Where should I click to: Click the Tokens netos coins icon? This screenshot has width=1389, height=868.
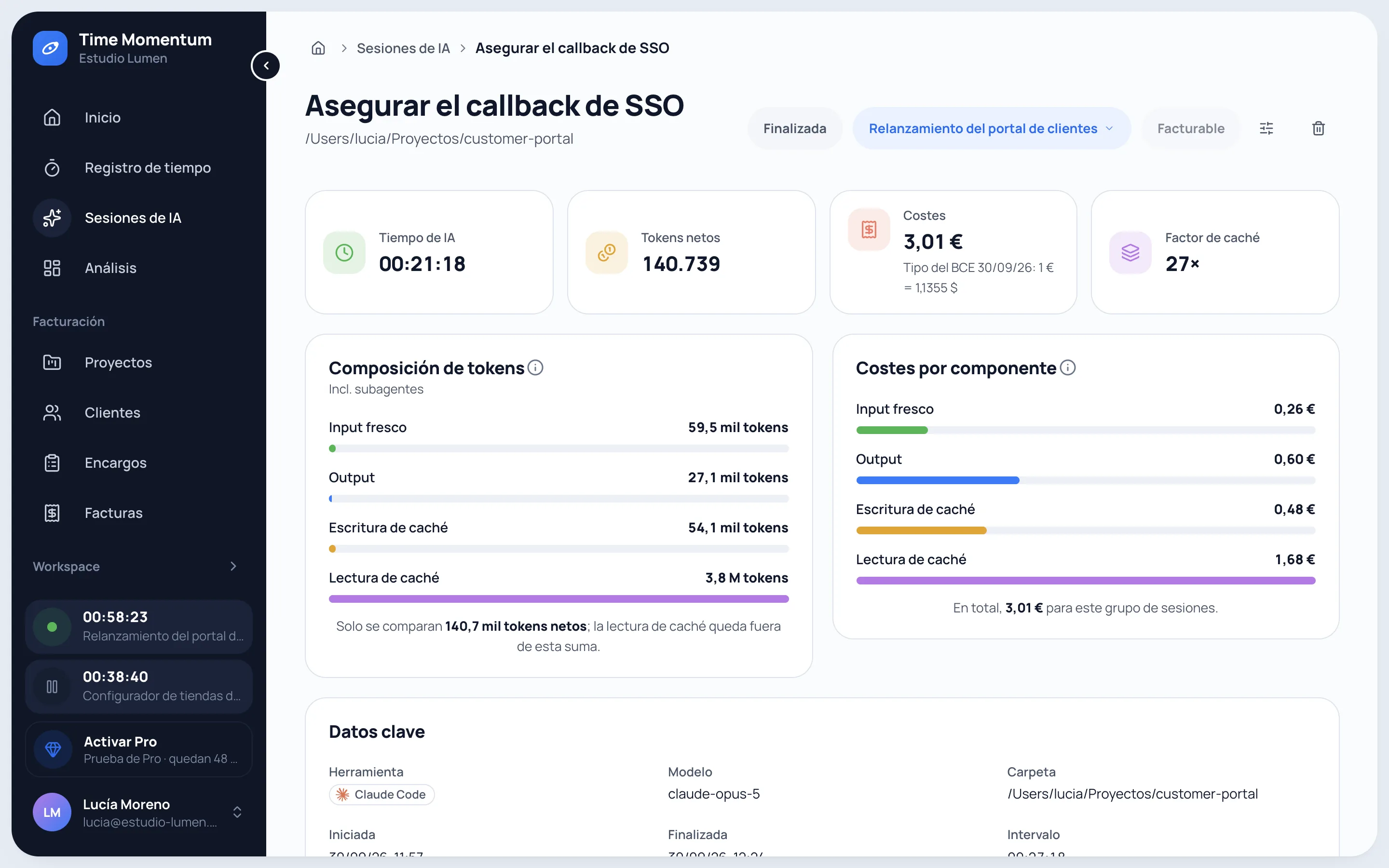coord(607,253)
